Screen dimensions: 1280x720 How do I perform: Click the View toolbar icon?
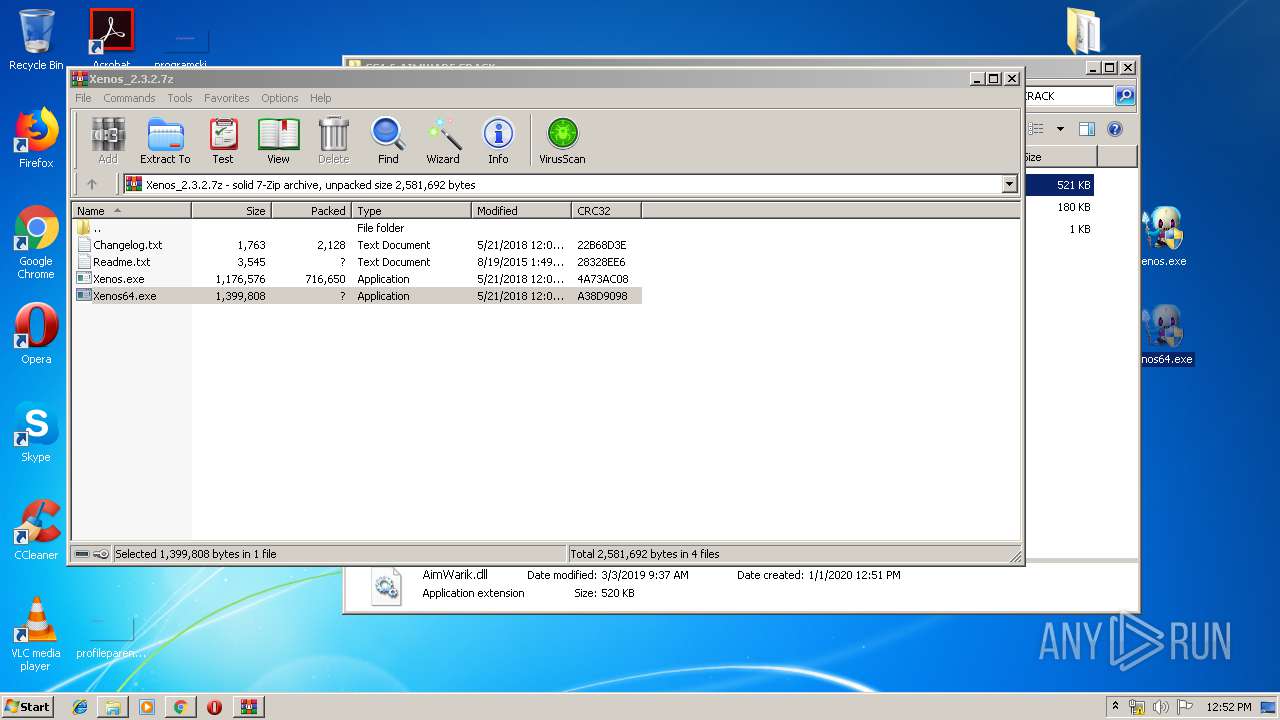278,140
